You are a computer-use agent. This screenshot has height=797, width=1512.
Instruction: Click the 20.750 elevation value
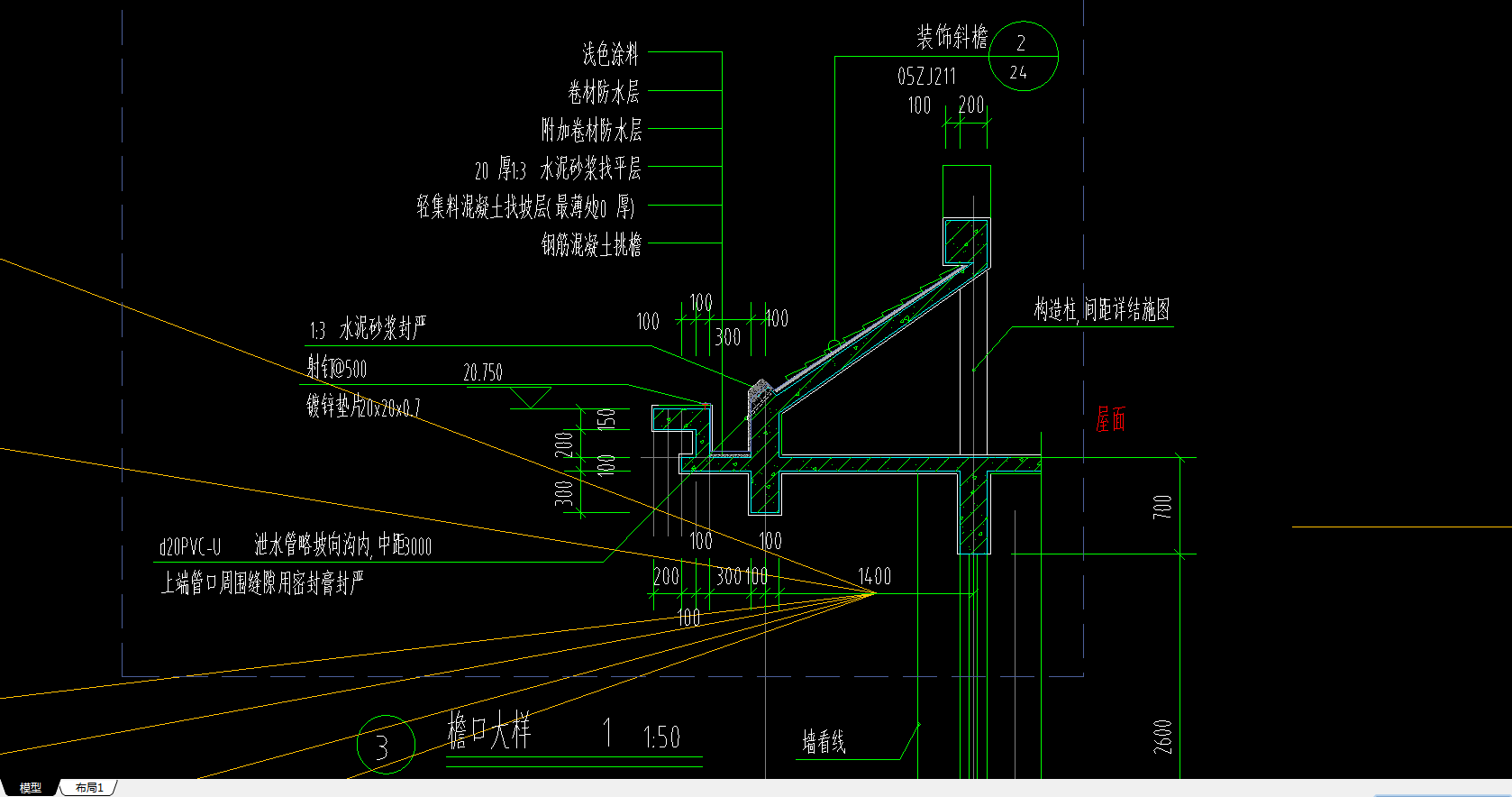[483, 372]
